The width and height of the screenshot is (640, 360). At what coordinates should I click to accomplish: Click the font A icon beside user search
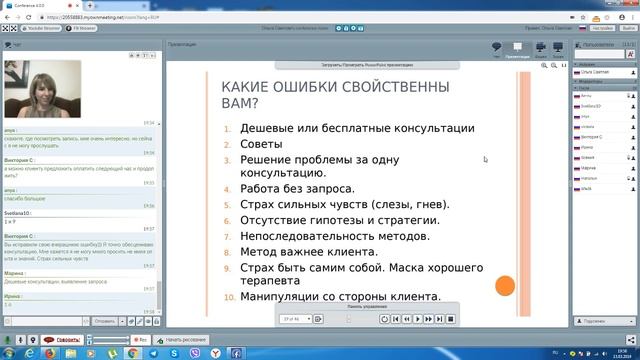tap(631, 54)
